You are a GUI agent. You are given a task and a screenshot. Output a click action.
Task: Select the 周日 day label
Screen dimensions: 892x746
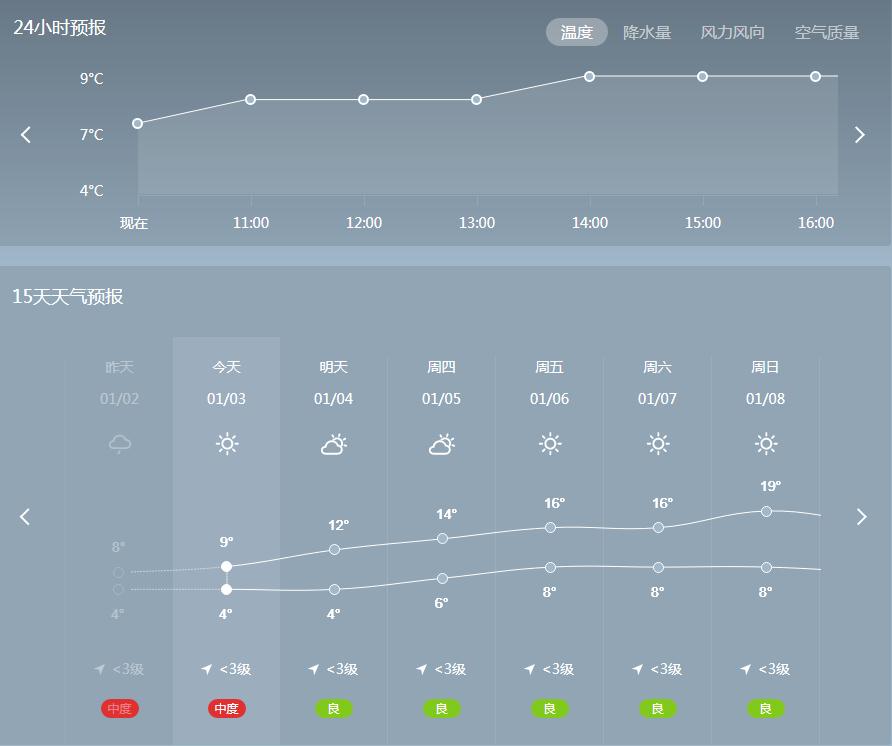pos(765,367)
